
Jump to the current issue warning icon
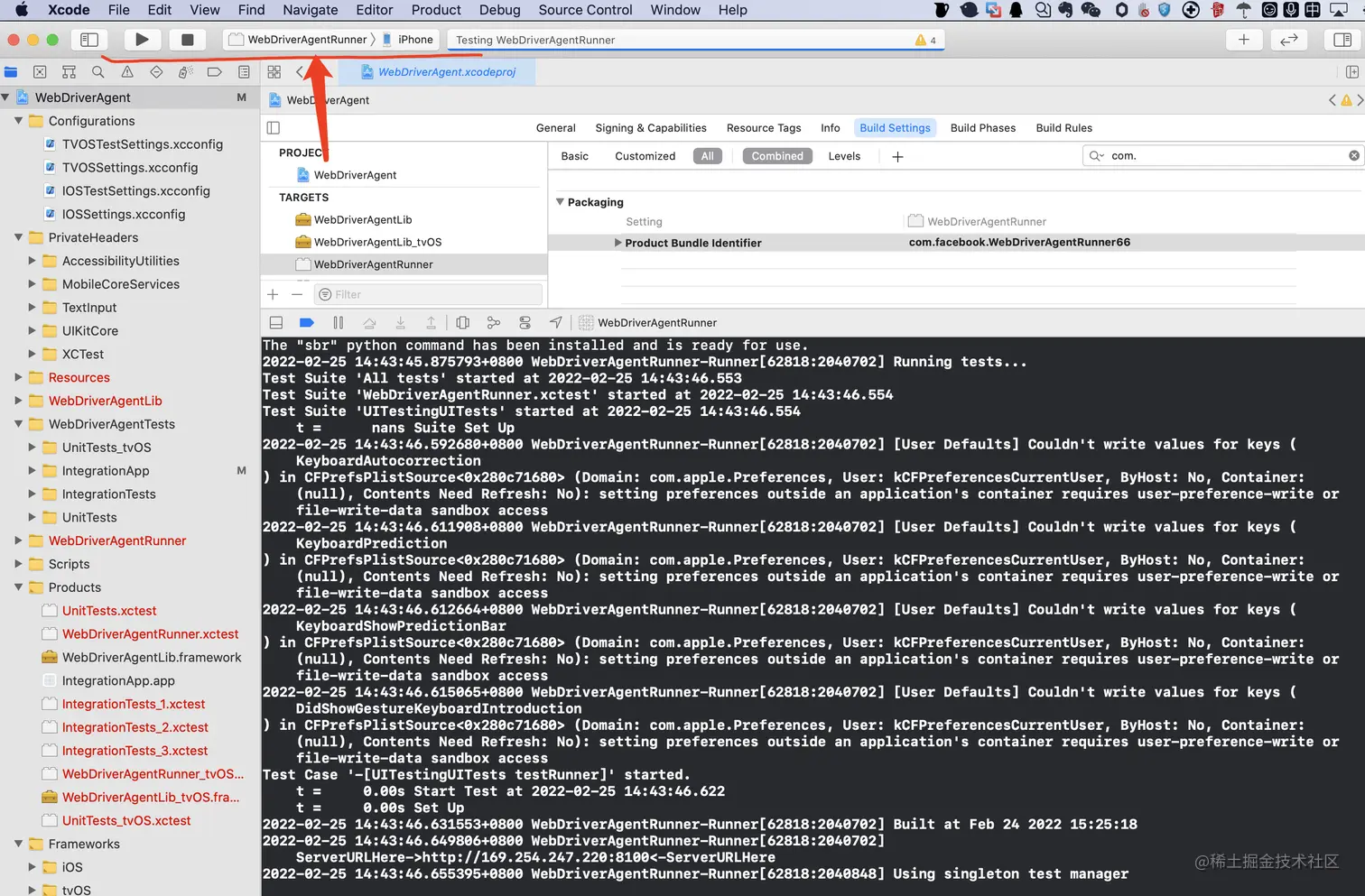pyautogui.click(x=1346, y=100)
